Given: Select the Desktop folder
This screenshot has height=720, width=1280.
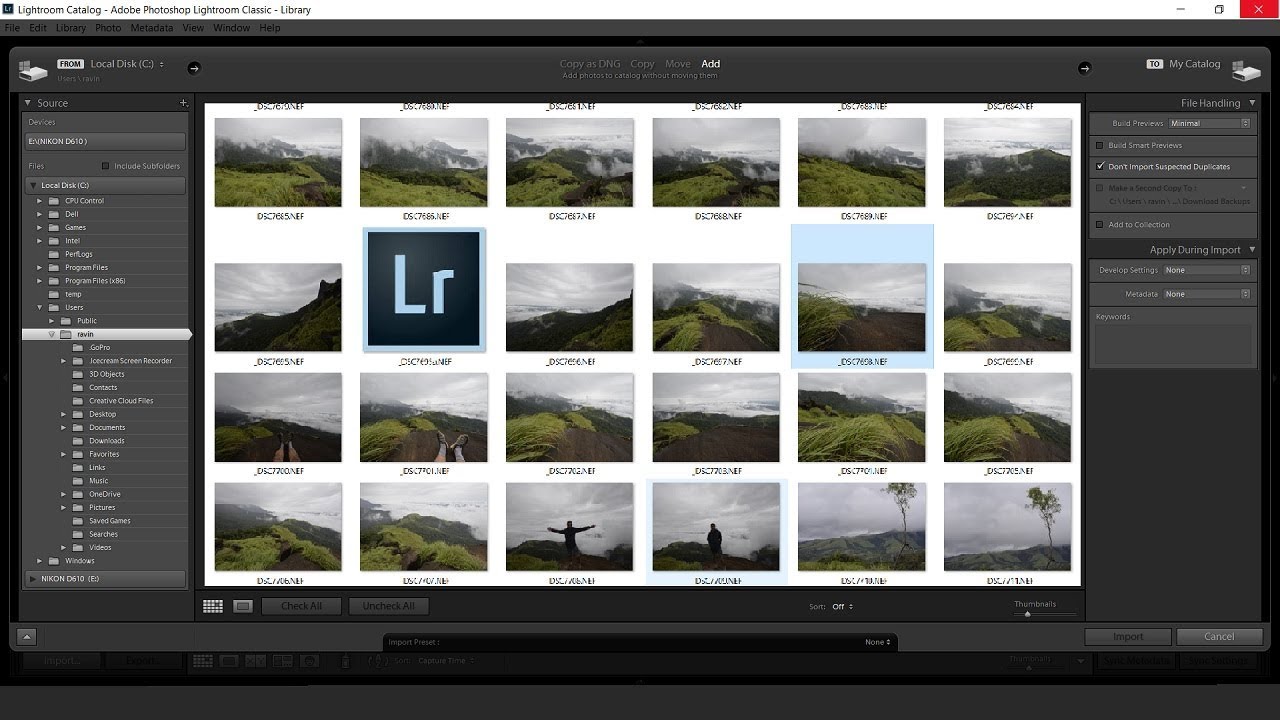Looking at the screenshot, I should 103,414.
